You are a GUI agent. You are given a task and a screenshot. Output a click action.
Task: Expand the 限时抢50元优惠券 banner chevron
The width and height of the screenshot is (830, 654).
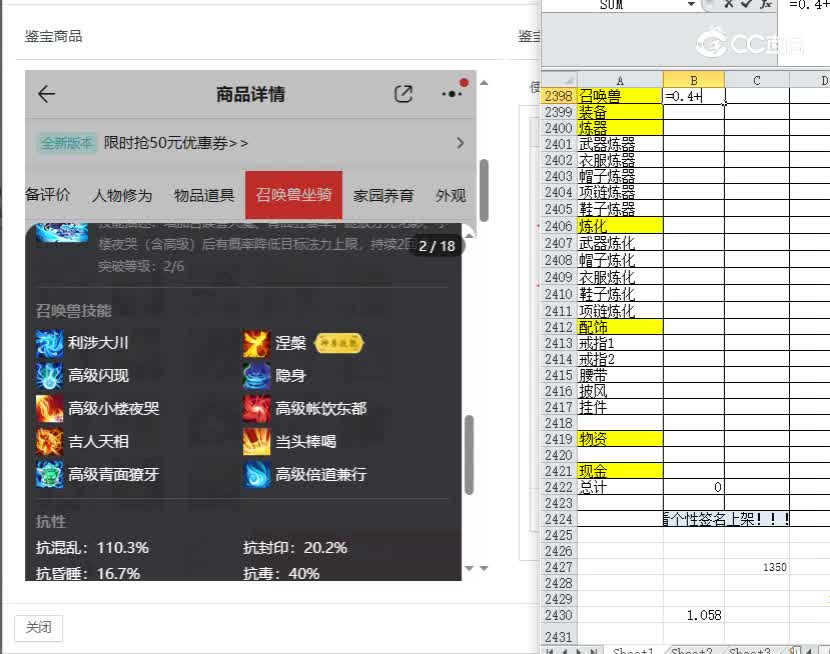pos(460,143)
